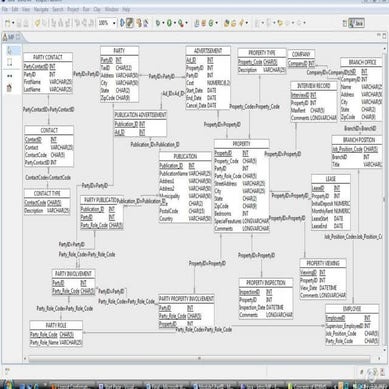Minimize the diagram editor pane
Screen dimensions: 389x389
tap(379, 35)
